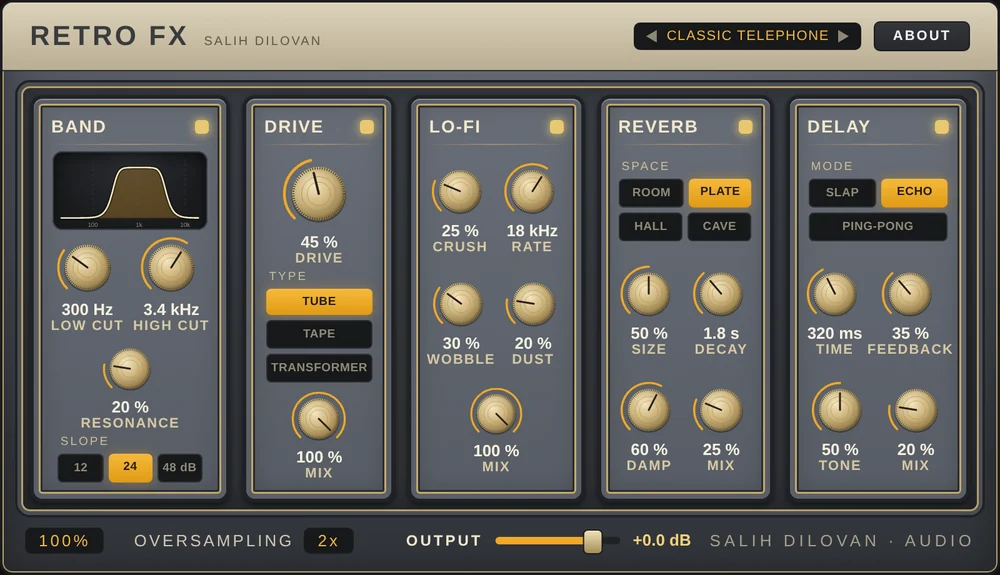Click the Crush knob
The width and height of the screenshot is (1000, 575).
pyautogui.click(x=459, y=192)
